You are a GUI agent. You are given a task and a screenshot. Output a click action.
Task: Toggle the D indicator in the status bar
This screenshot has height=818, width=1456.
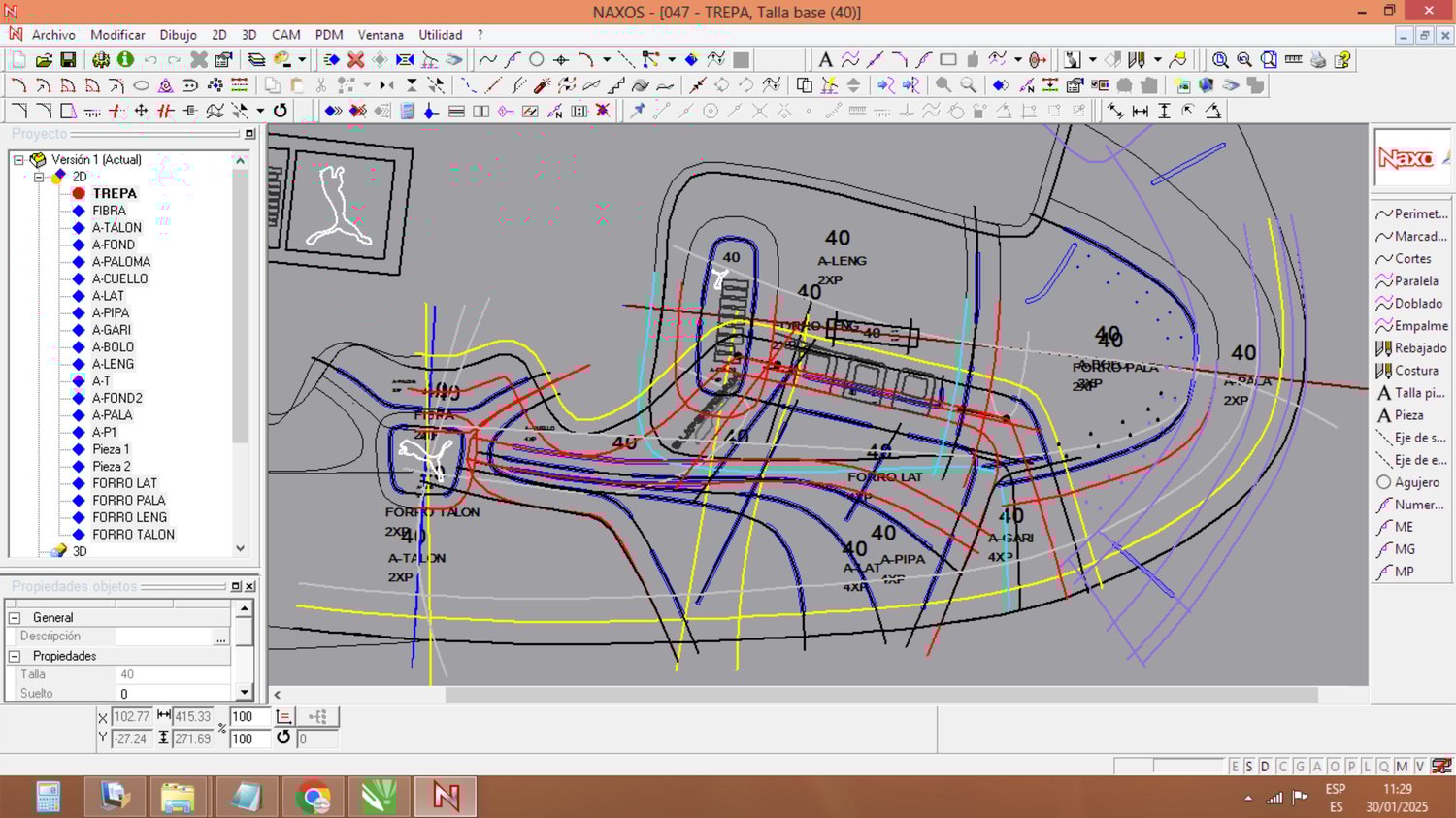point(1265,767)
